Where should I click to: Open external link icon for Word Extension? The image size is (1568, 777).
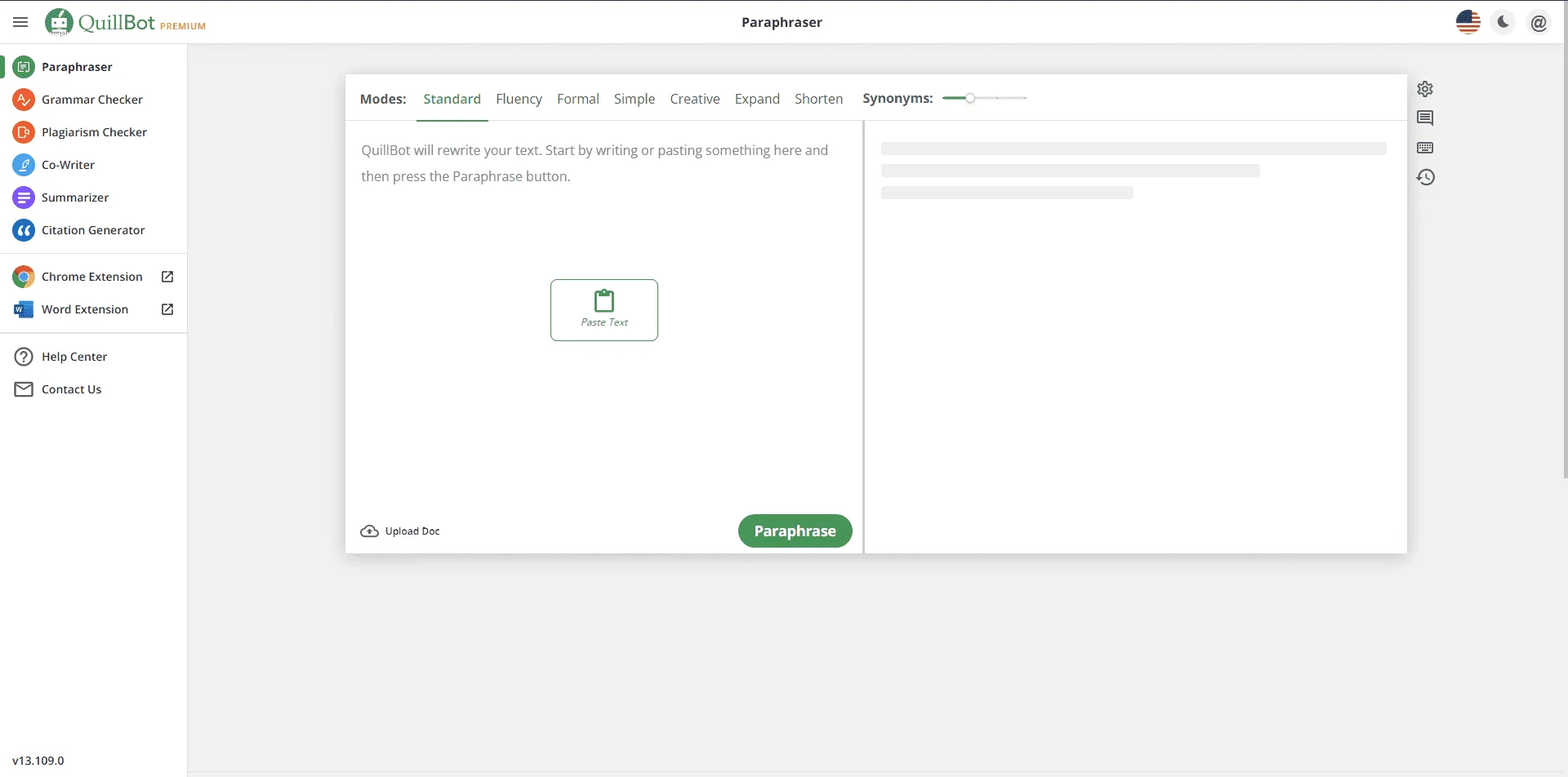click(x=167, y=309)
